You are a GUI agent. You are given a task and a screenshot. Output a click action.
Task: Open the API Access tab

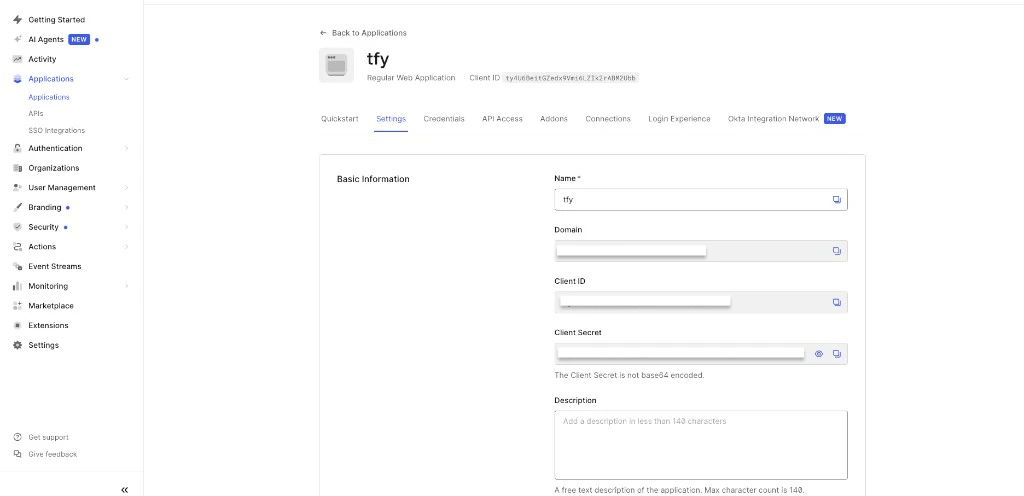point(502,119)
